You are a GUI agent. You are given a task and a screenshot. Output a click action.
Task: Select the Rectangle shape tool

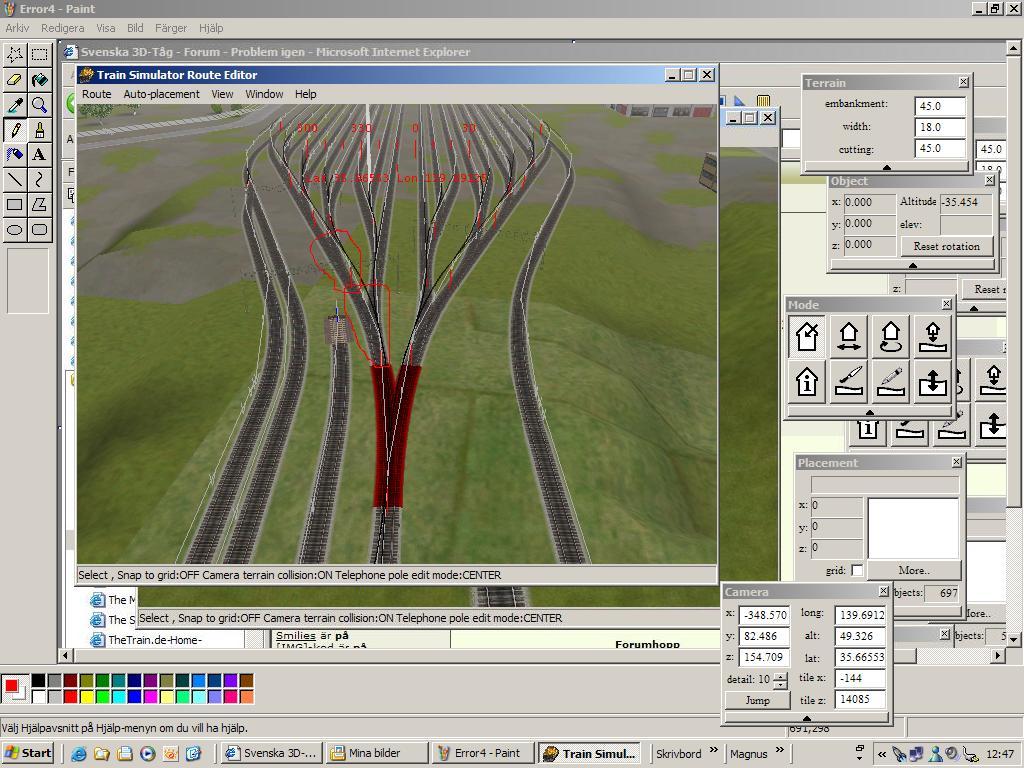pos(15,204)
